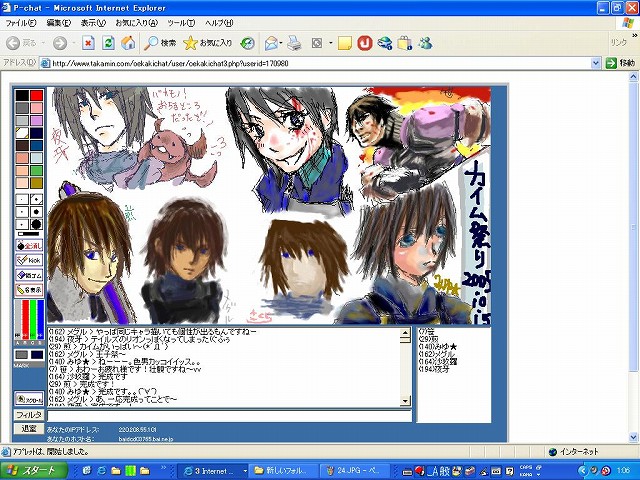Open the ヘルプ(H) menu
The image size is (640, 480).
tap(219, 23)
